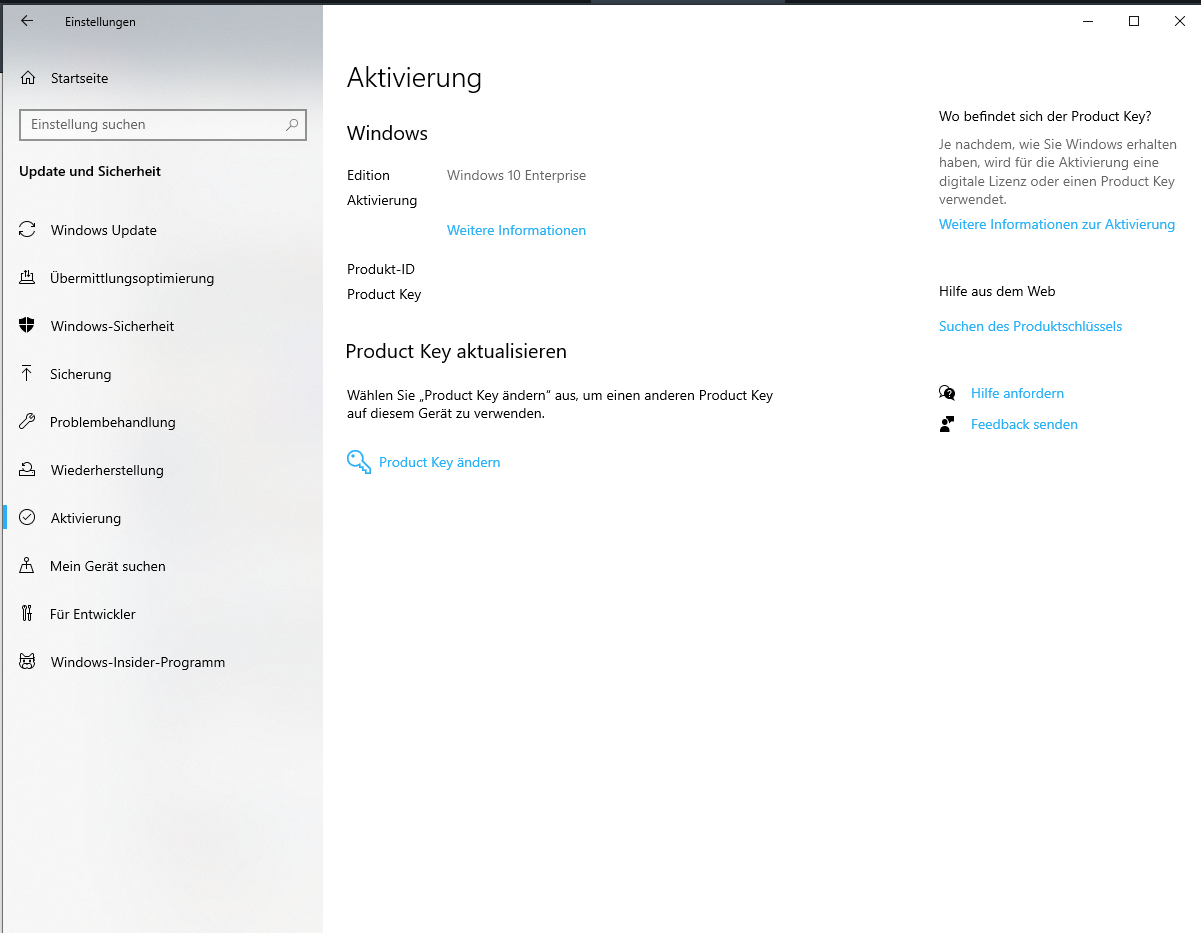
Task: Click Wo befindet sich der Product Key heading
Action: 1045,117
